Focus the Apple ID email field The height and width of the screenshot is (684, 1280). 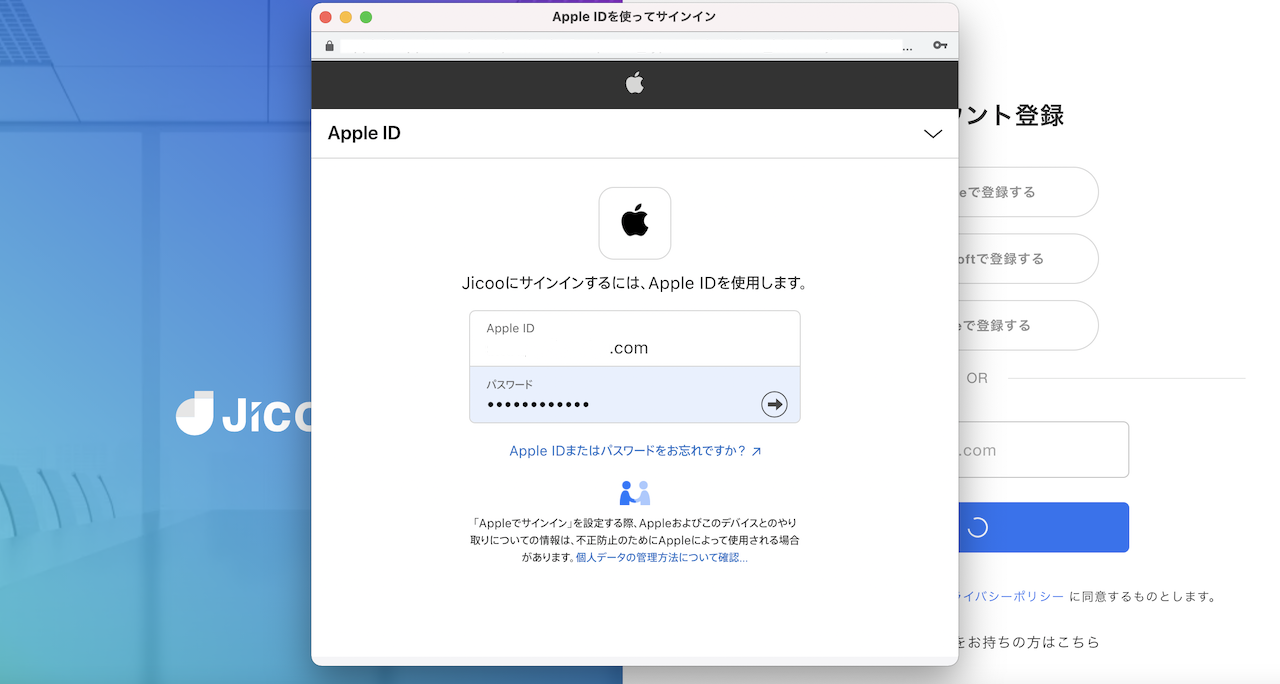[x=635, y=338]
